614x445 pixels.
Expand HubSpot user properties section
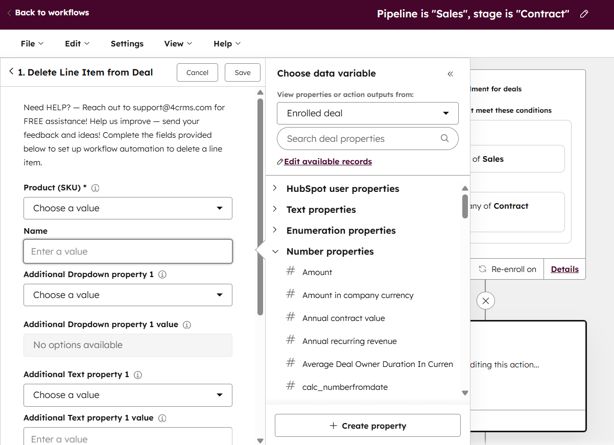click(x=275, y=188)
